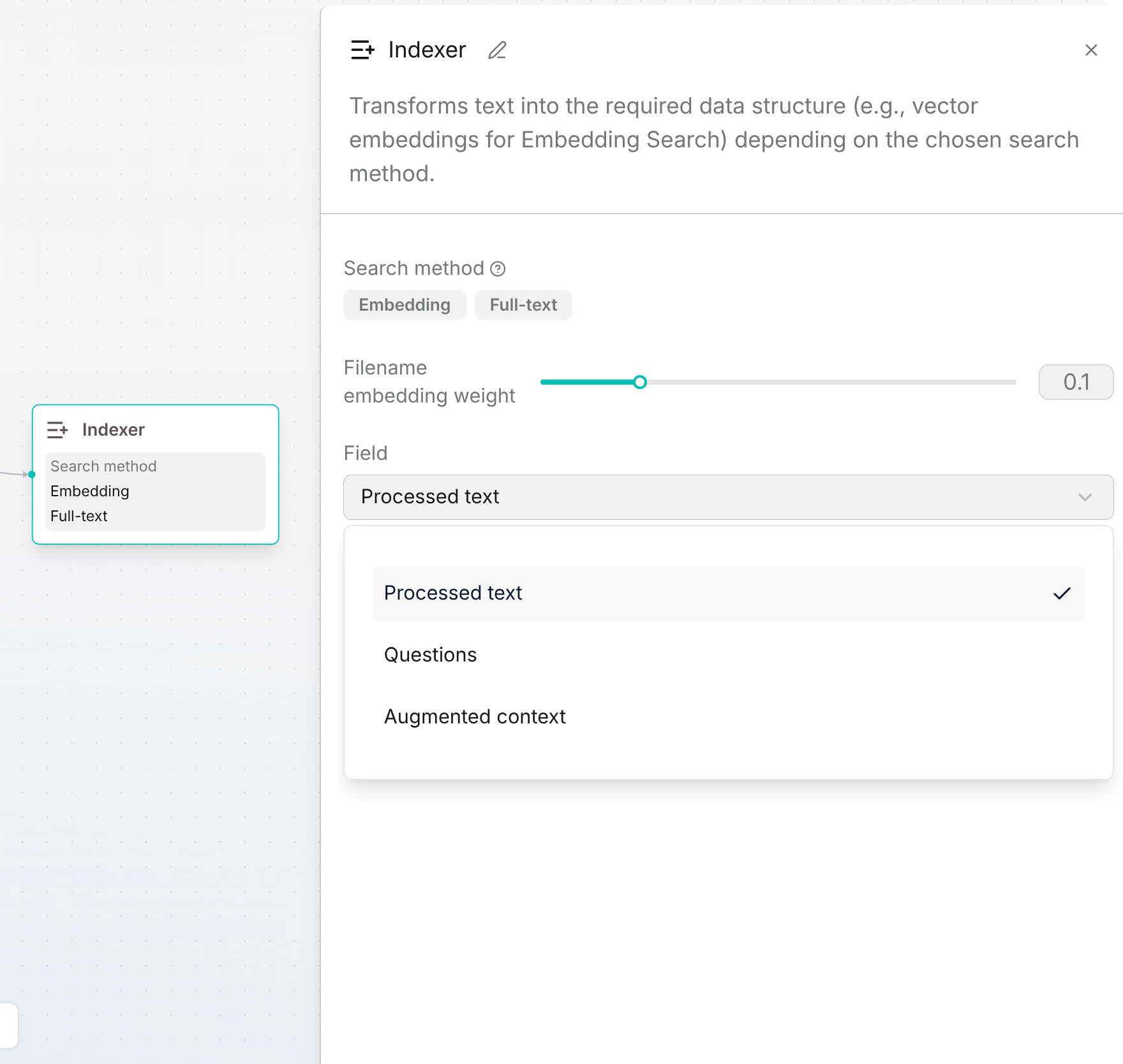This screenshot has width=1123, height=1064.
Task: Toggle the Embedding search method chip
Action: pos(405,305)
